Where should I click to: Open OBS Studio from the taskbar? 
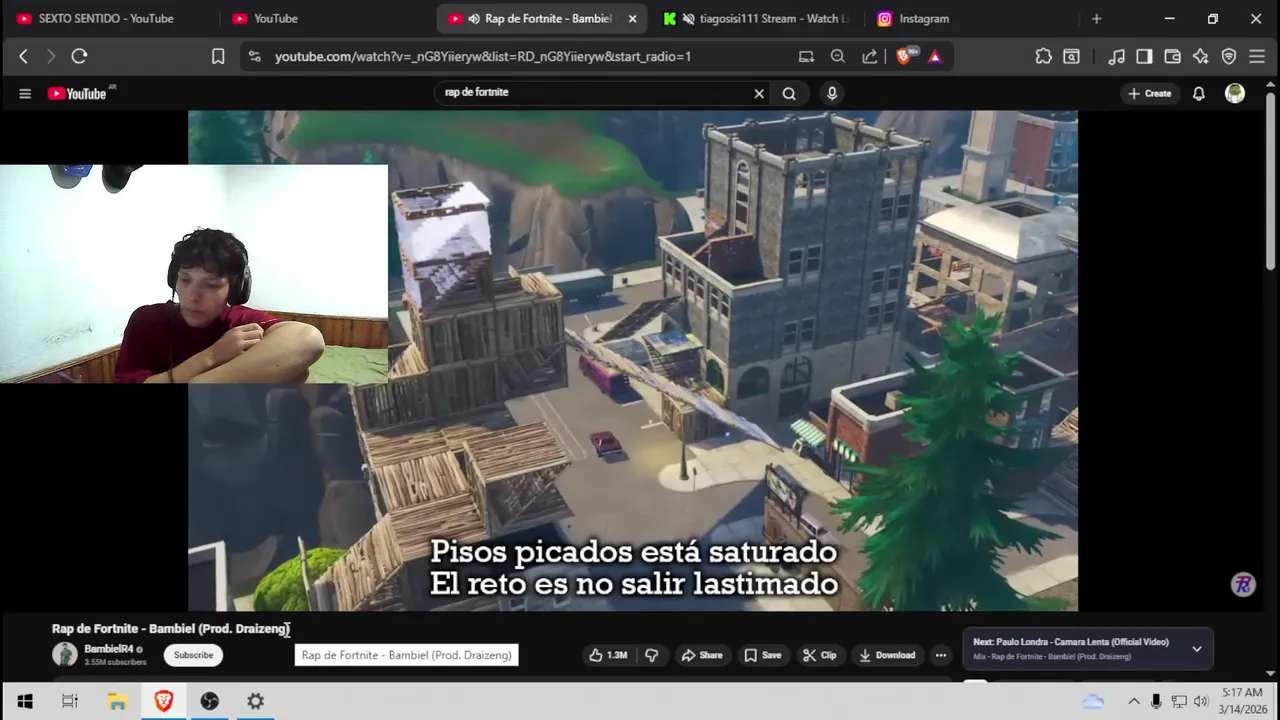[210, 701]
